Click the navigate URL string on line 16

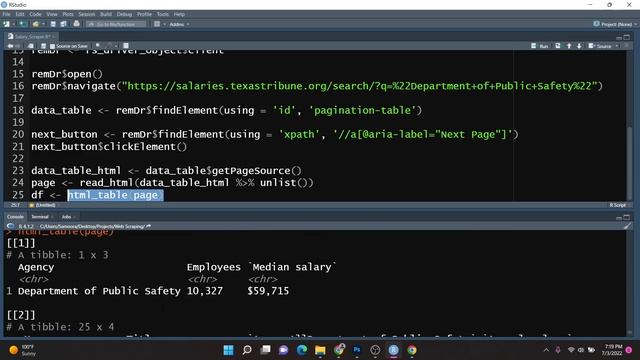pos(360,86)
